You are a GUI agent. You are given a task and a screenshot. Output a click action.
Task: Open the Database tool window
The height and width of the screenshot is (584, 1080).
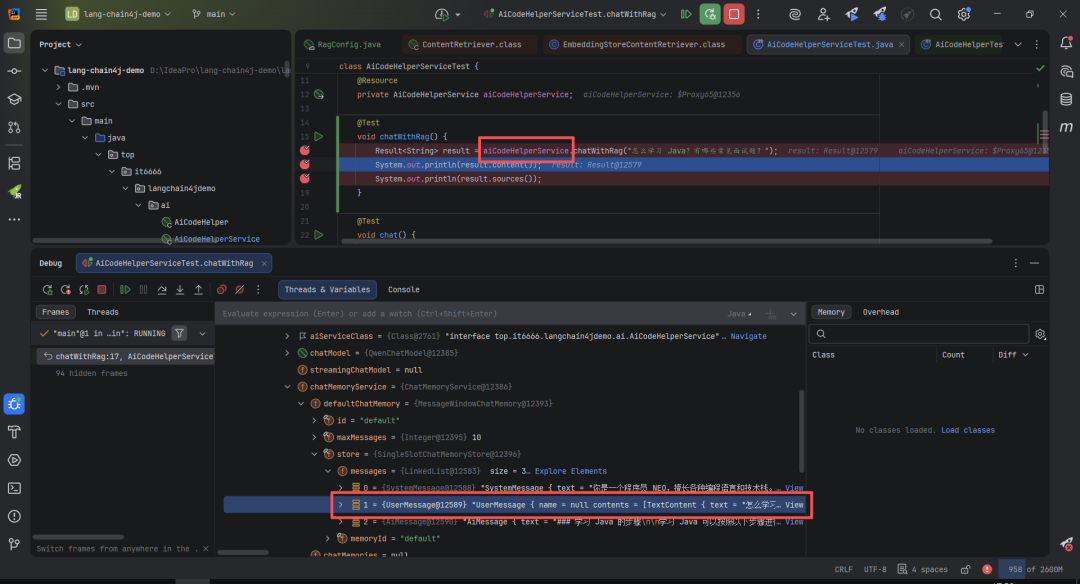(1066, 99)
